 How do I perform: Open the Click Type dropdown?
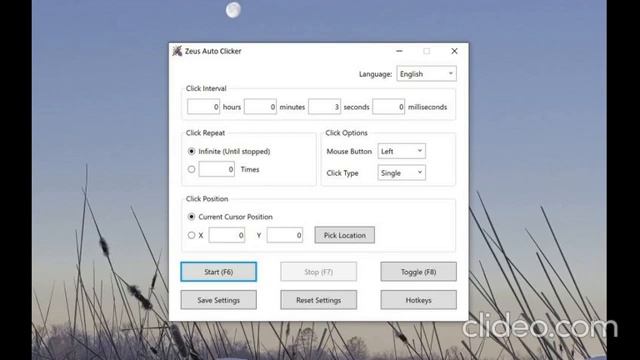pyautogui.click(x=402, y=173)
